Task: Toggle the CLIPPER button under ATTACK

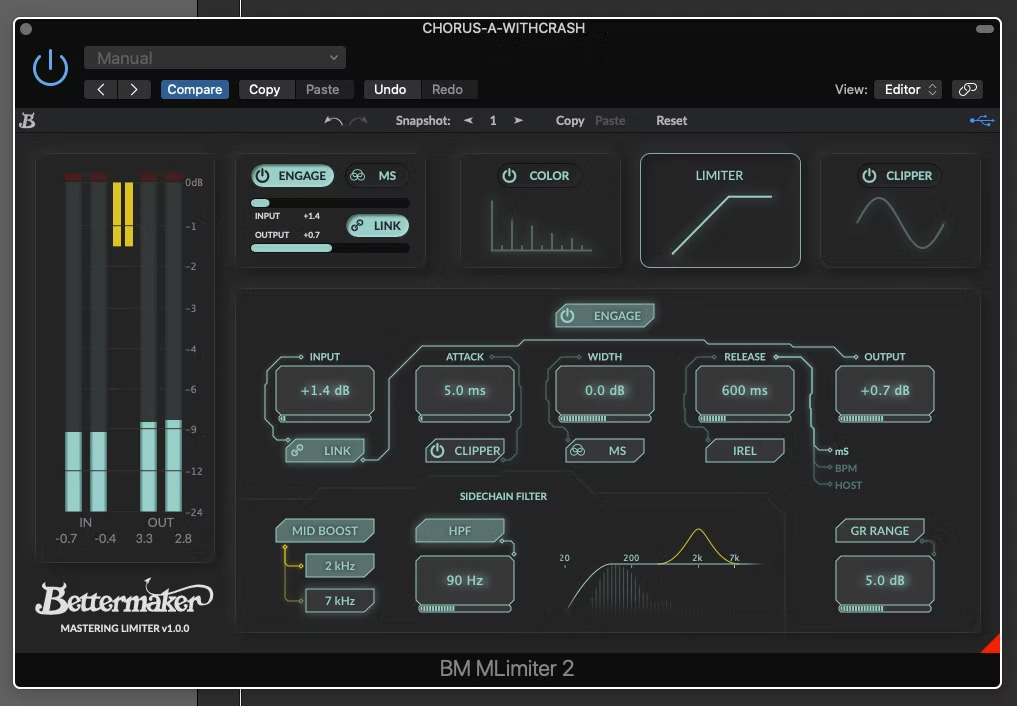Action: [465, 451]
